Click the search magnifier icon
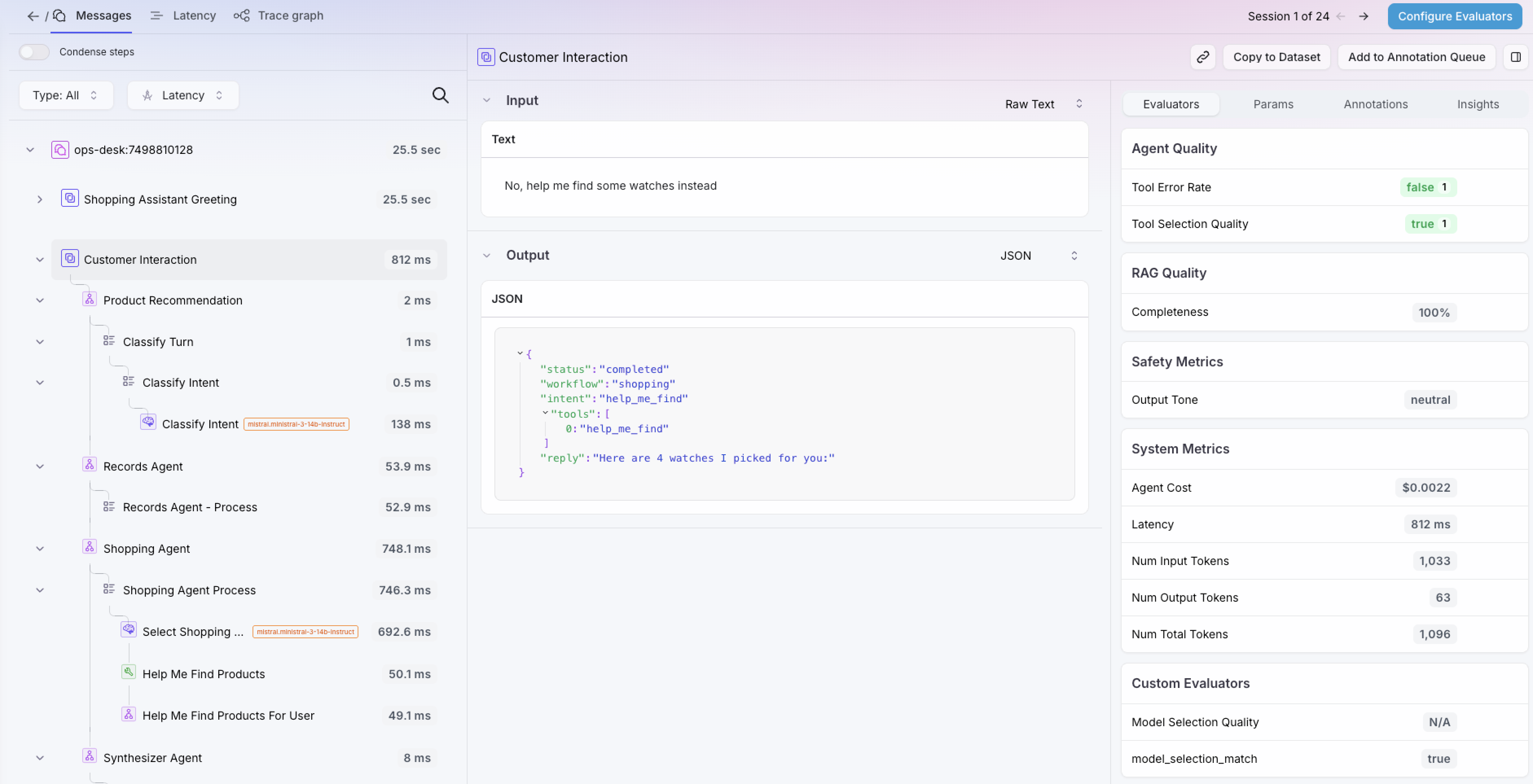The width and height of the screenshot is (1533, 784). pos(440,95)
